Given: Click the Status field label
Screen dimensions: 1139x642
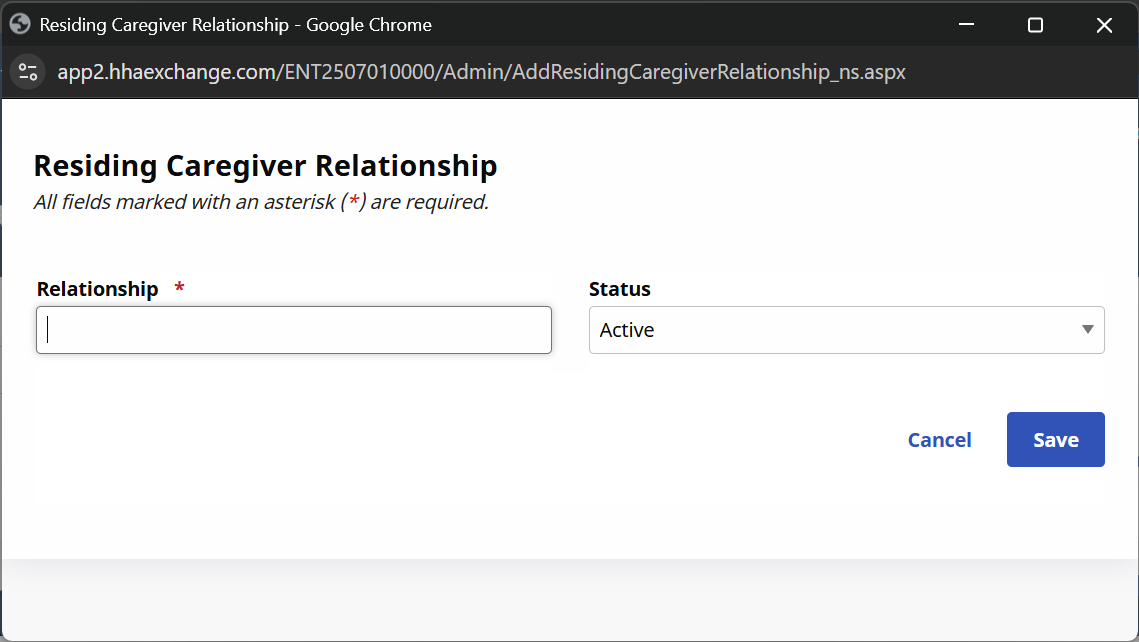Looking at the screenshot, I should pyautogui.click(x=619, y=289).
